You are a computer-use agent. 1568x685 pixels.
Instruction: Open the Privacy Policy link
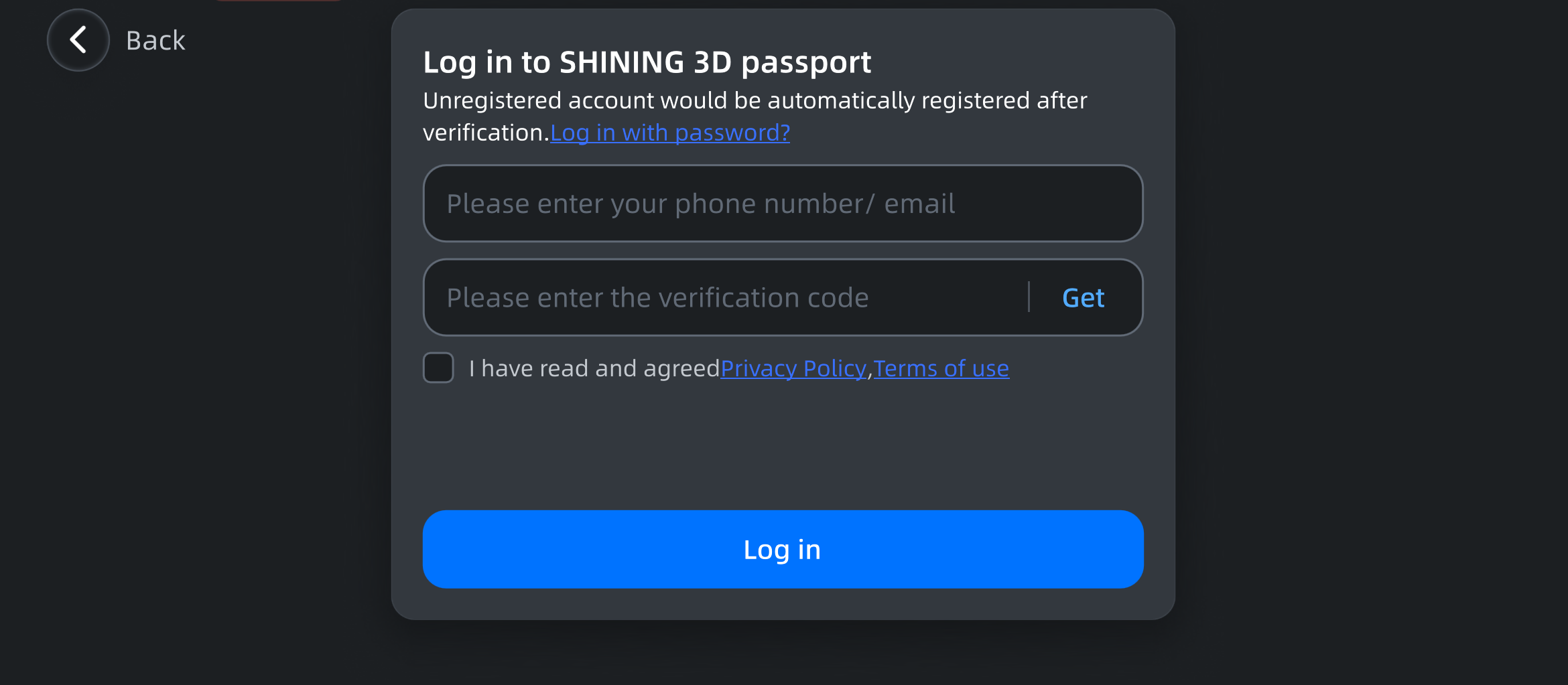pyautogui.click(x=793, y=368)
